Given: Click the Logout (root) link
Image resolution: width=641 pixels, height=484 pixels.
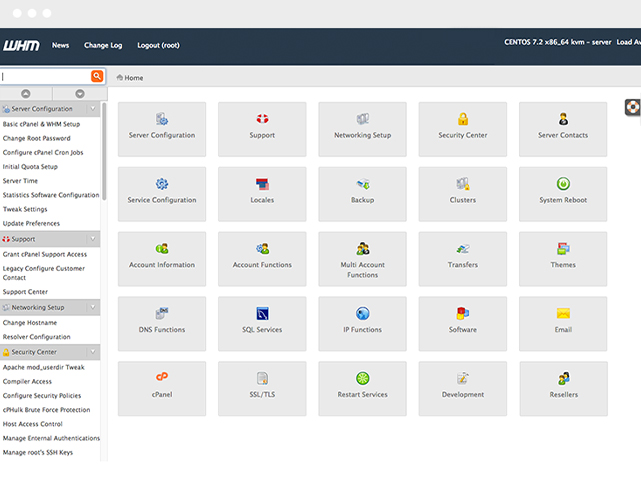Looking at the screenshot, I should coord(158,45).
